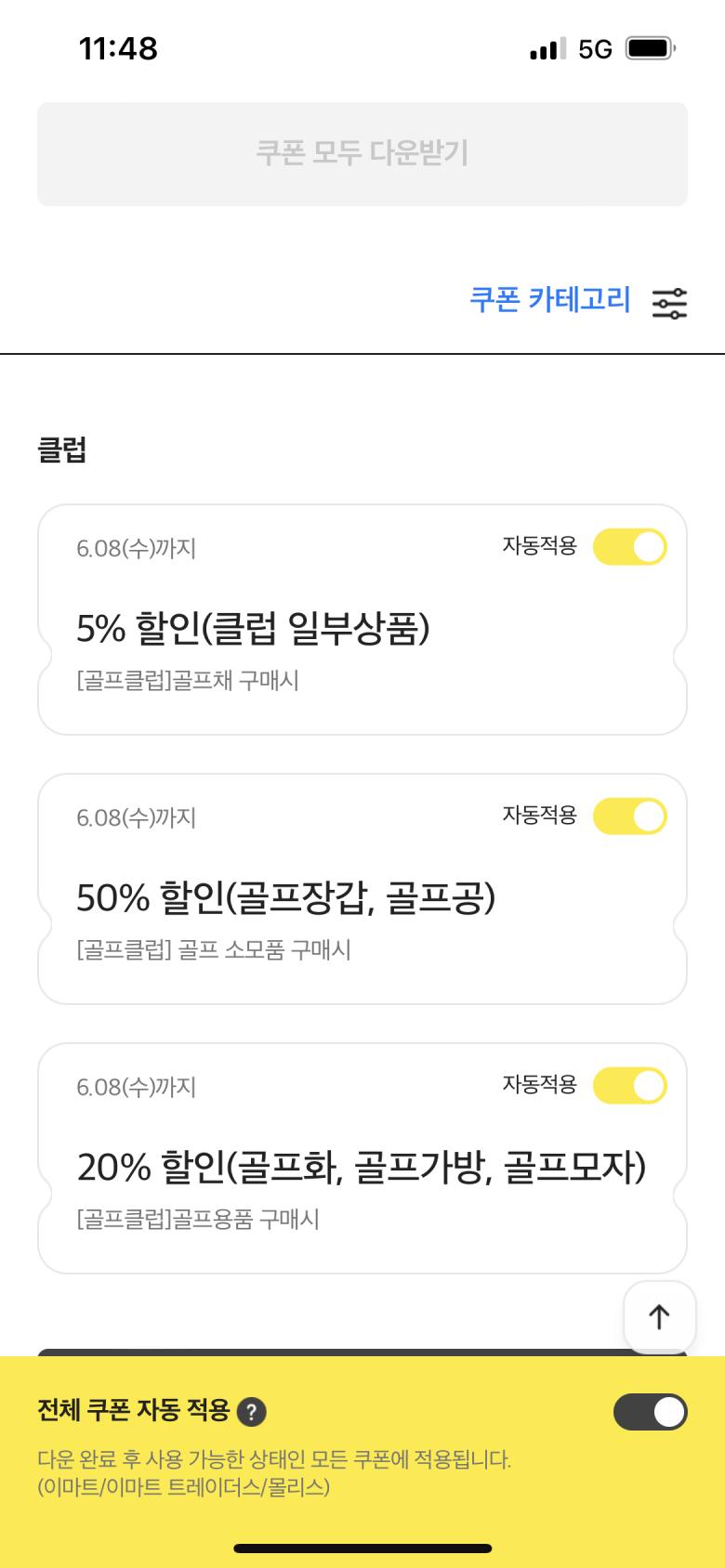Open the 20% 할인(골프화, 골프가방, 골프모자) coupon

(x=361, y=1168)
